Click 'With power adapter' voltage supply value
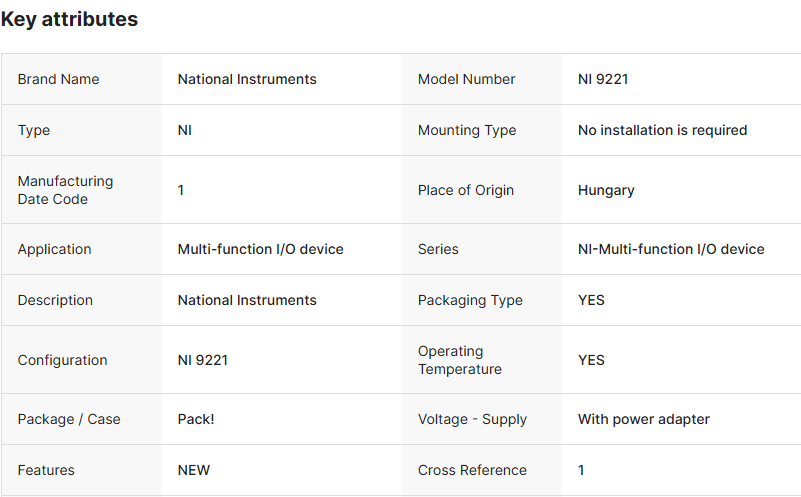This screenshot has width=801, height=497. tap(644, 419)
